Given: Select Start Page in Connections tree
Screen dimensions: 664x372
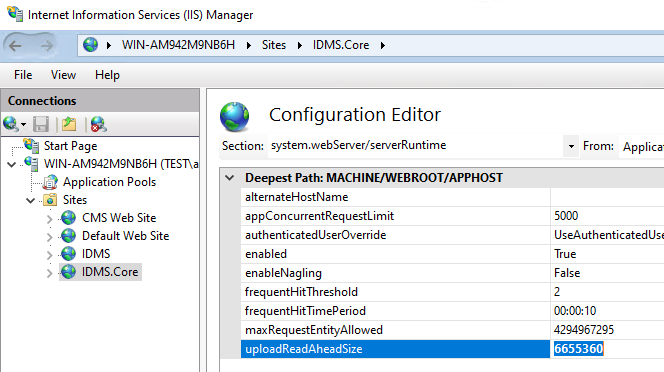Looking at the screenshot, I should 70,146.
